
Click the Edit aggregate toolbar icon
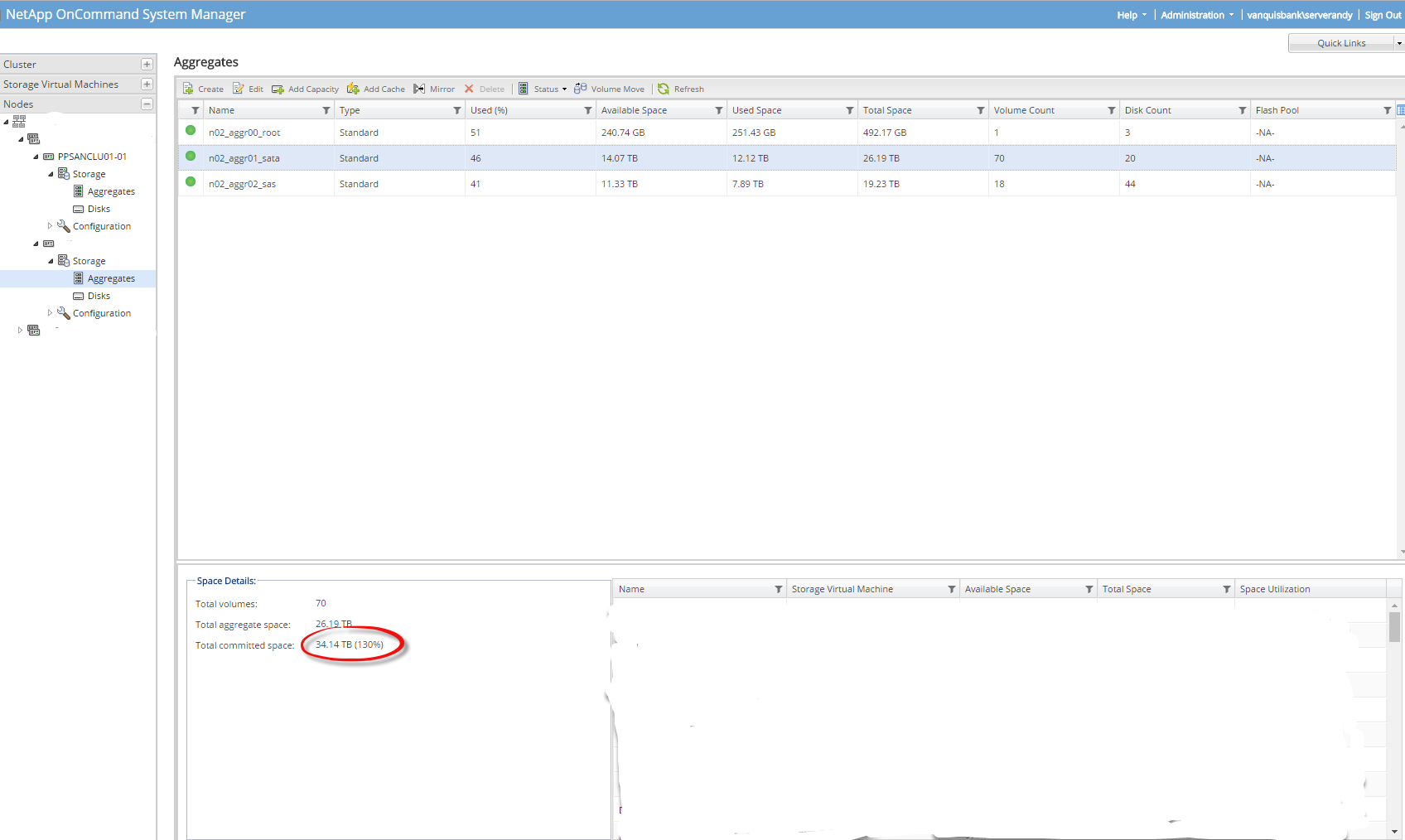[239, 89]
